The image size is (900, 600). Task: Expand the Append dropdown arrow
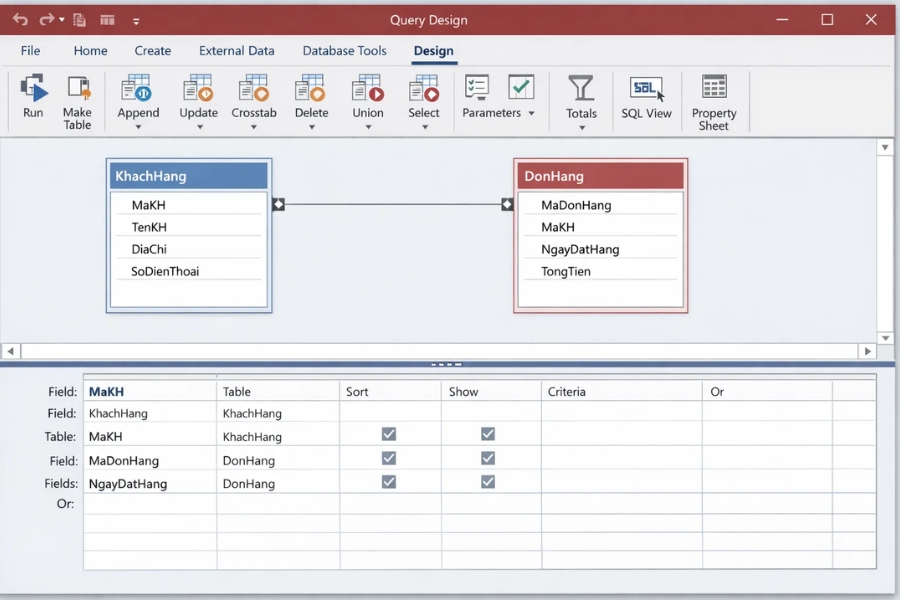[138, 127]
